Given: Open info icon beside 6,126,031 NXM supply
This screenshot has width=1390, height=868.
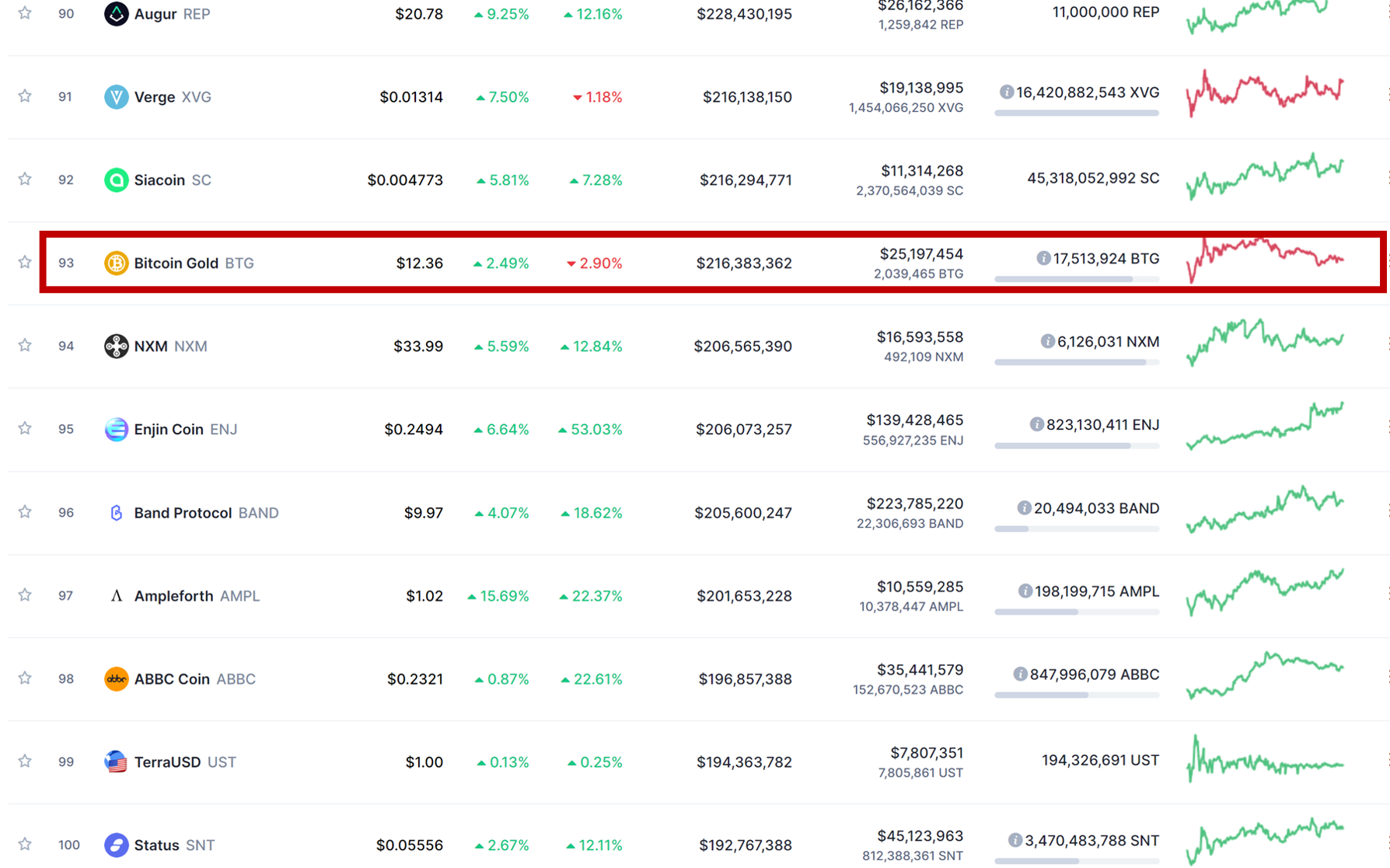Looking at the screenshot, I should [1047, 341].
